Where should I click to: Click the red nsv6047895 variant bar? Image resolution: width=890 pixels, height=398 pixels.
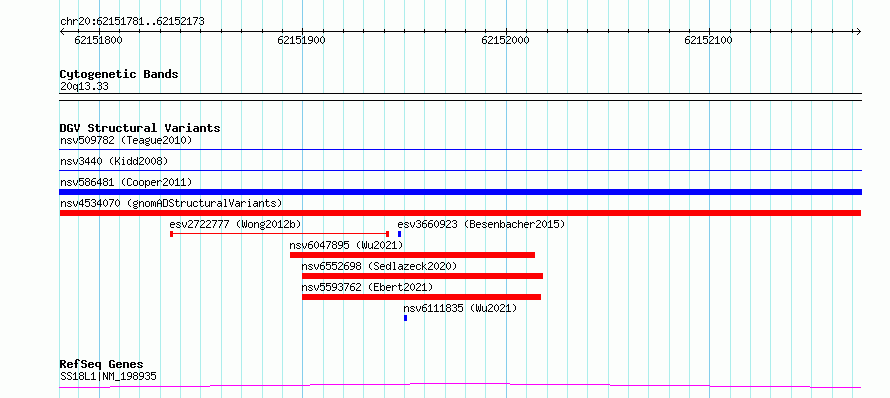point(413,255)
